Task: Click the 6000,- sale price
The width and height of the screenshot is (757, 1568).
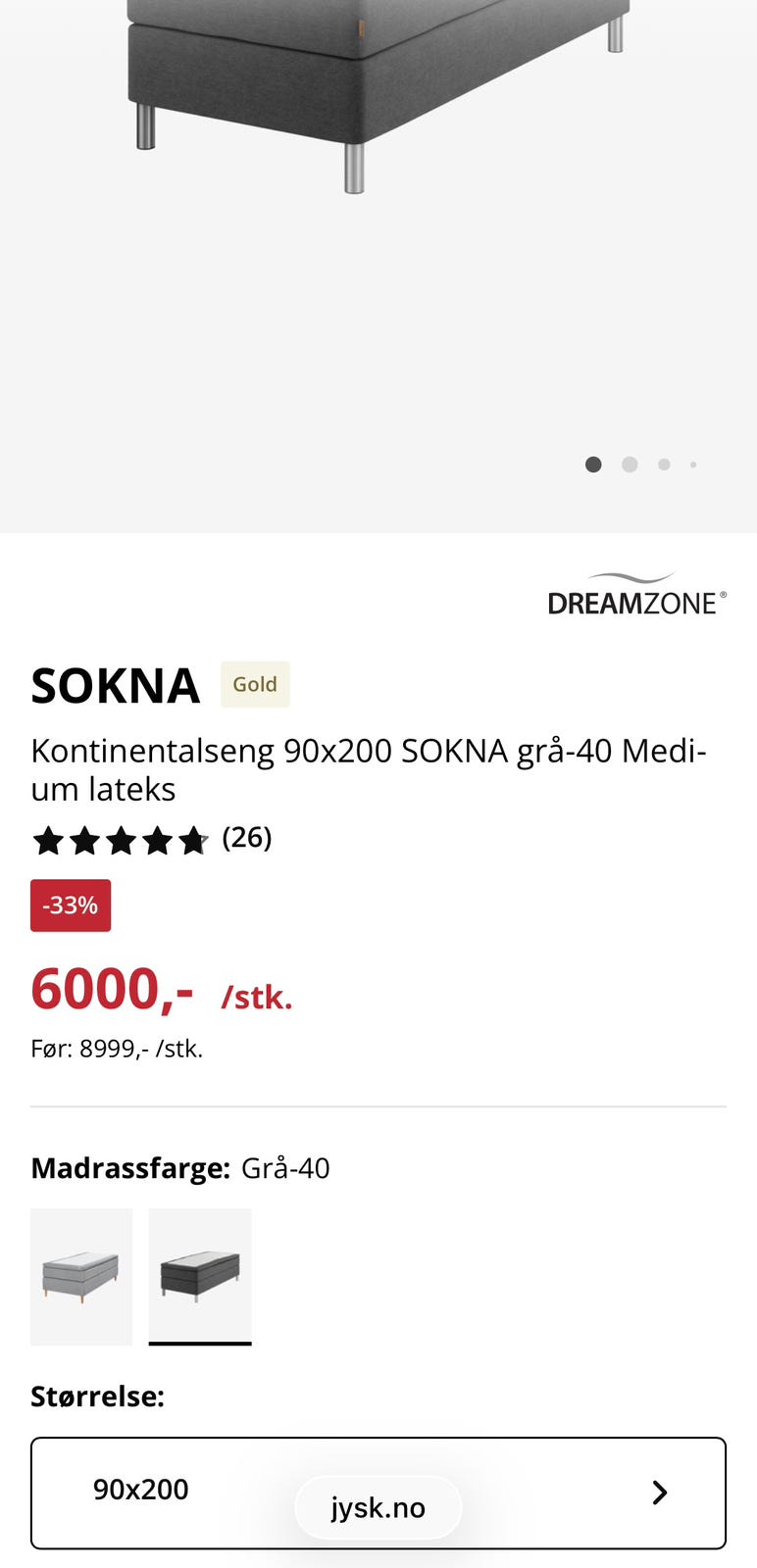Action: pos(112,990)
